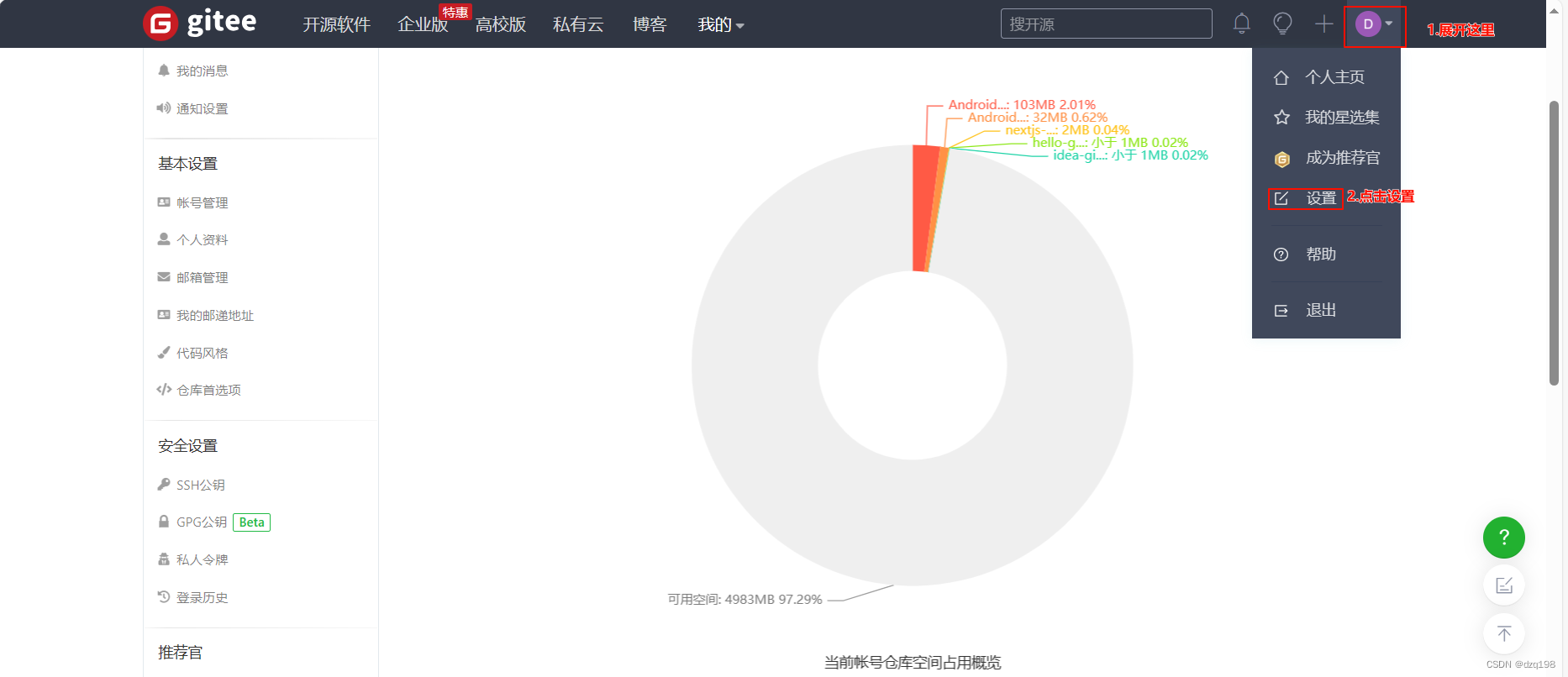This screenshot has height=677, width=1568.
Task: Click the speaker icon beside 通知设置
Action: 164,108
